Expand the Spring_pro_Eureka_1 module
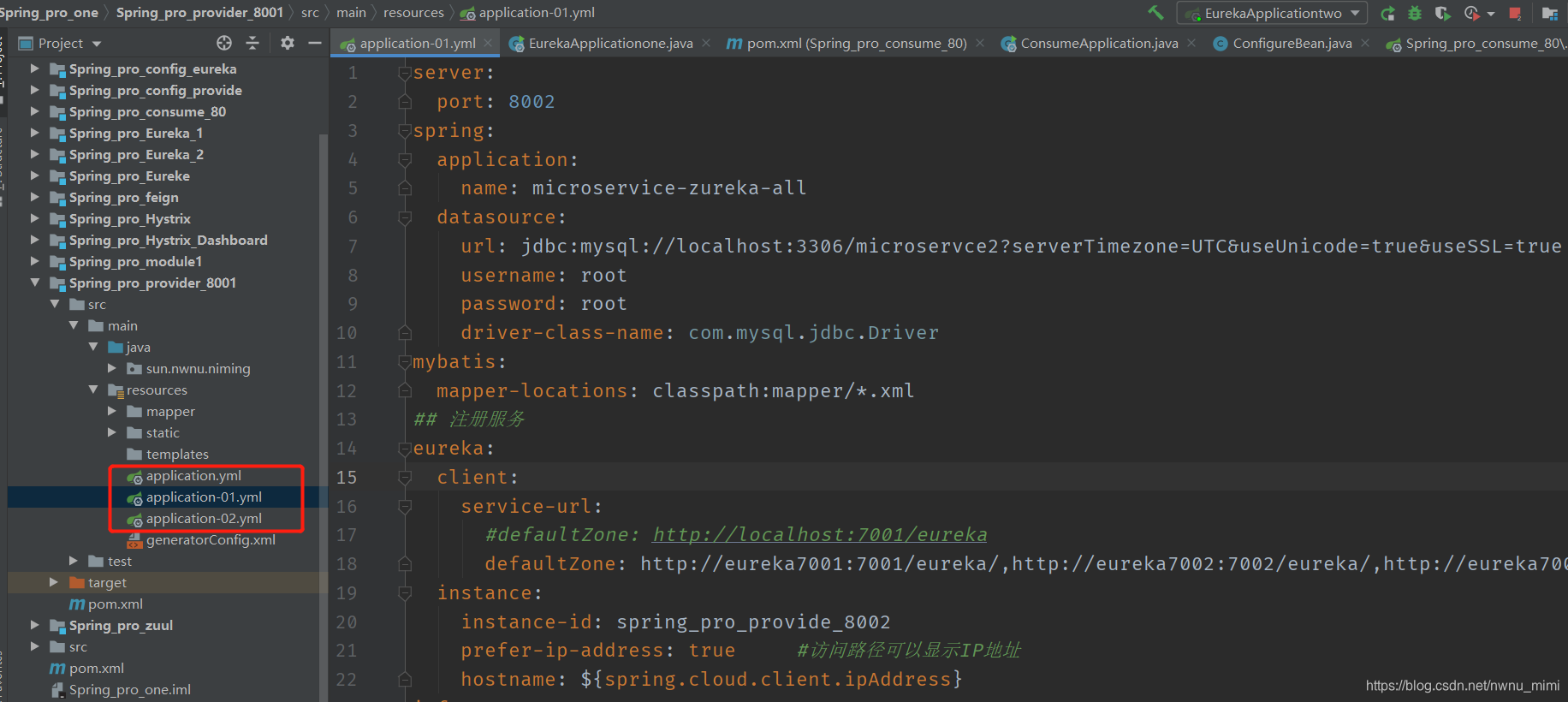Screen dimensions: 1568x702 (x=34, y=133)
